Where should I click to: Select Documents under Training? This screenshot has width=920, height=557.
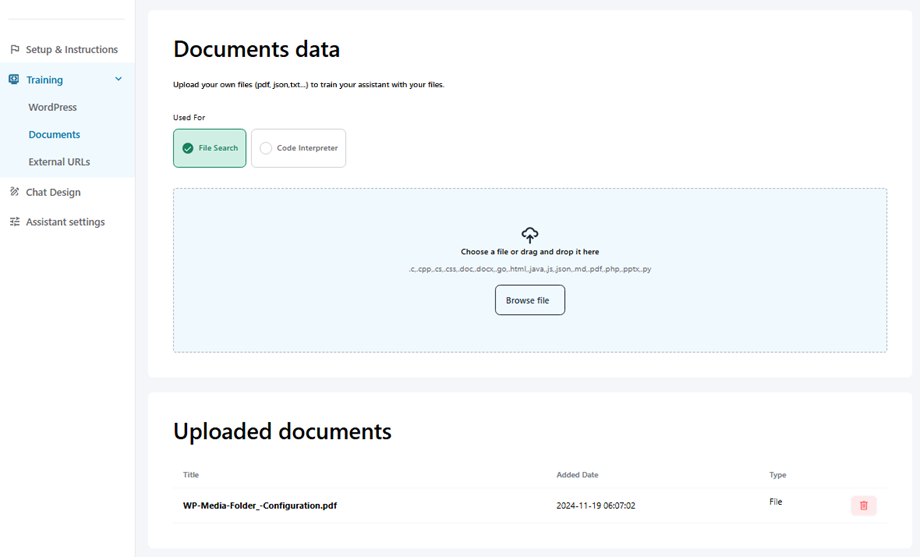[54, 134]
